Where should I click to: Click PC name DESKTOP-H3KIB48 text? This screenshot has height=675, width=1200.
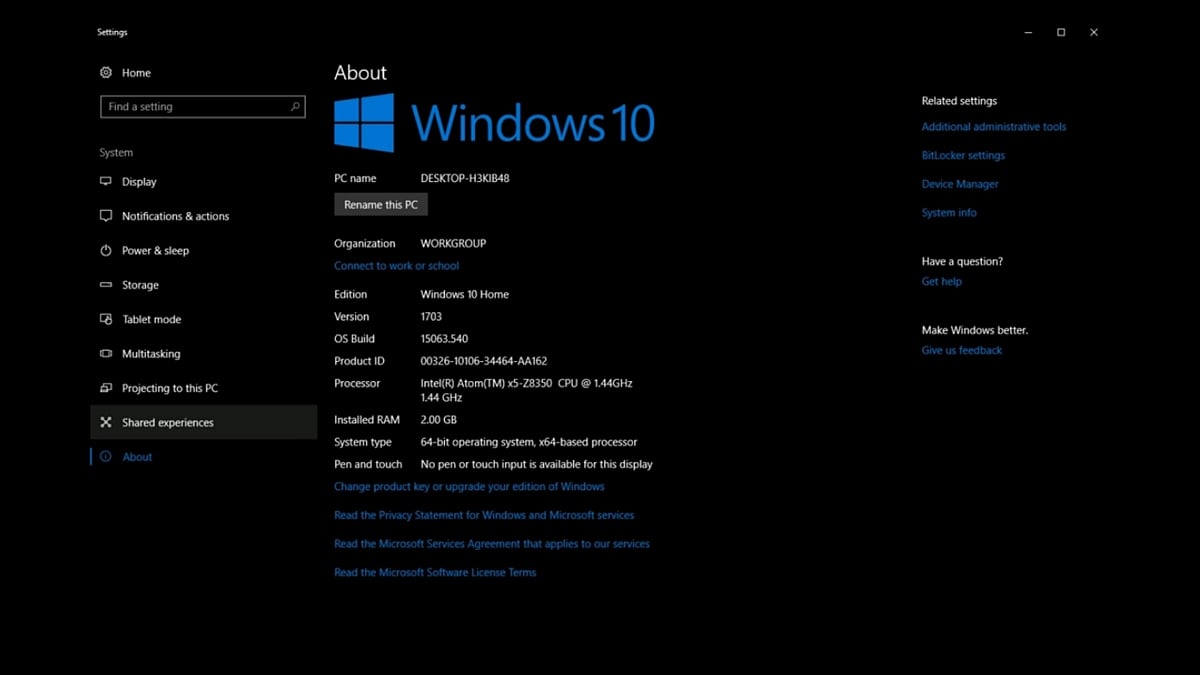coord(465,178)
